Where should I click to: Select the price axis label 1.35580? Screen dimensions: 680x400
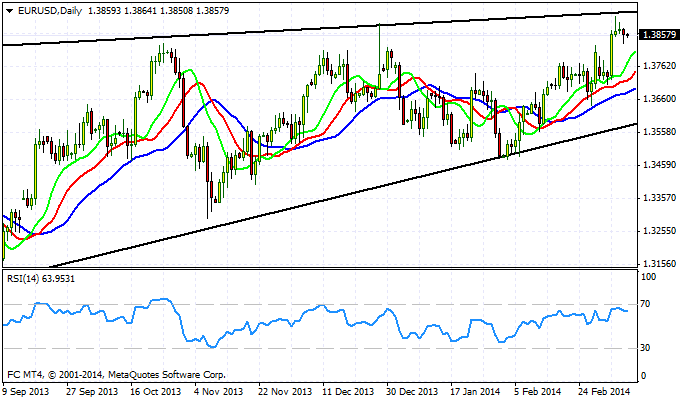[x=660, y=132]
